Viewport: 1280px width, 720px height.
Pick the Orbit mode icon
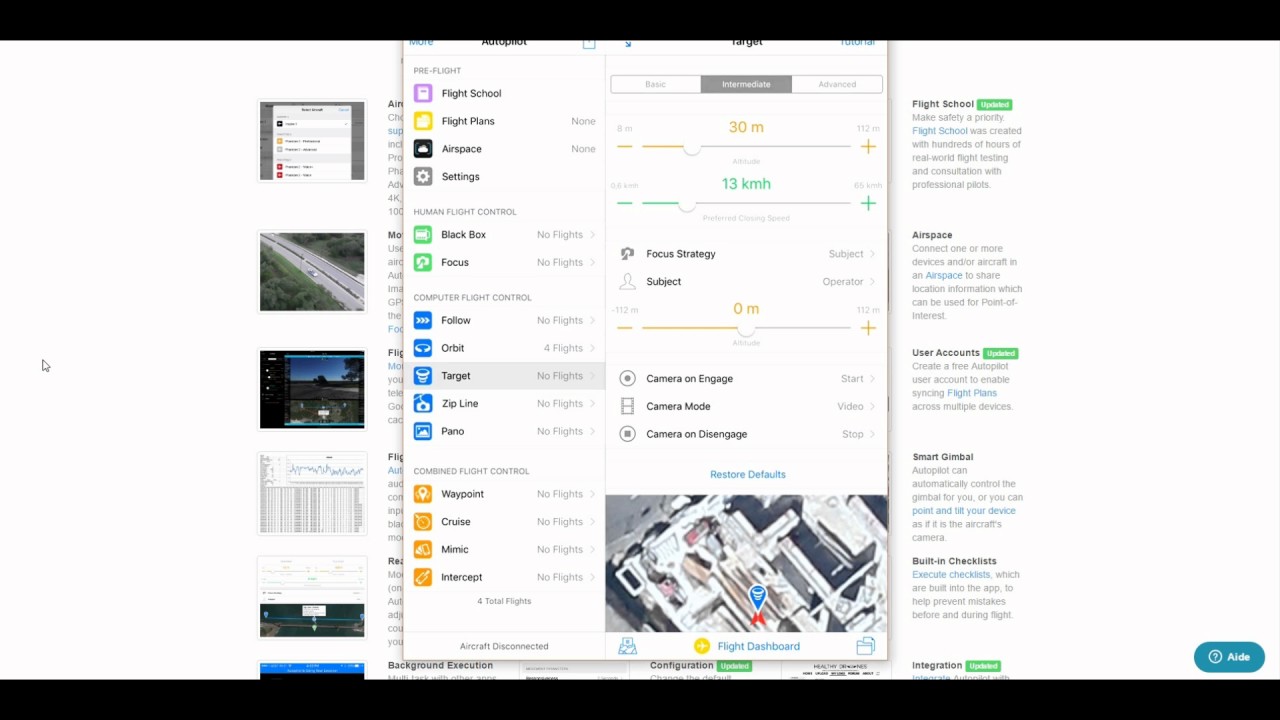(423, 348)
